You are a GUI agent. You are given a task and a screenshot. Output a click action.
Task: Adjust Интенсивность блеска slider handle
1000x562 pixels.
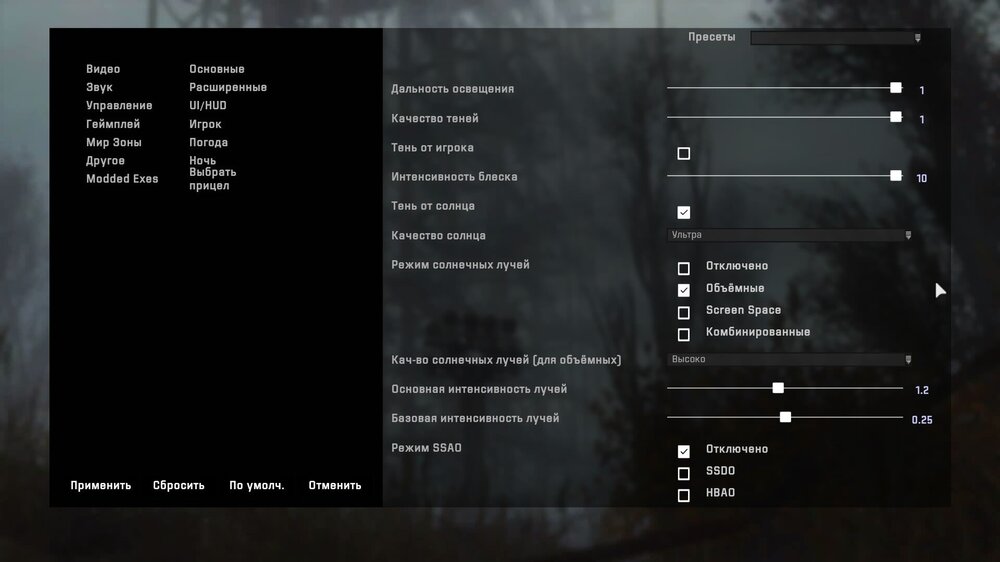pyautogui.click(x=896, y=175)
